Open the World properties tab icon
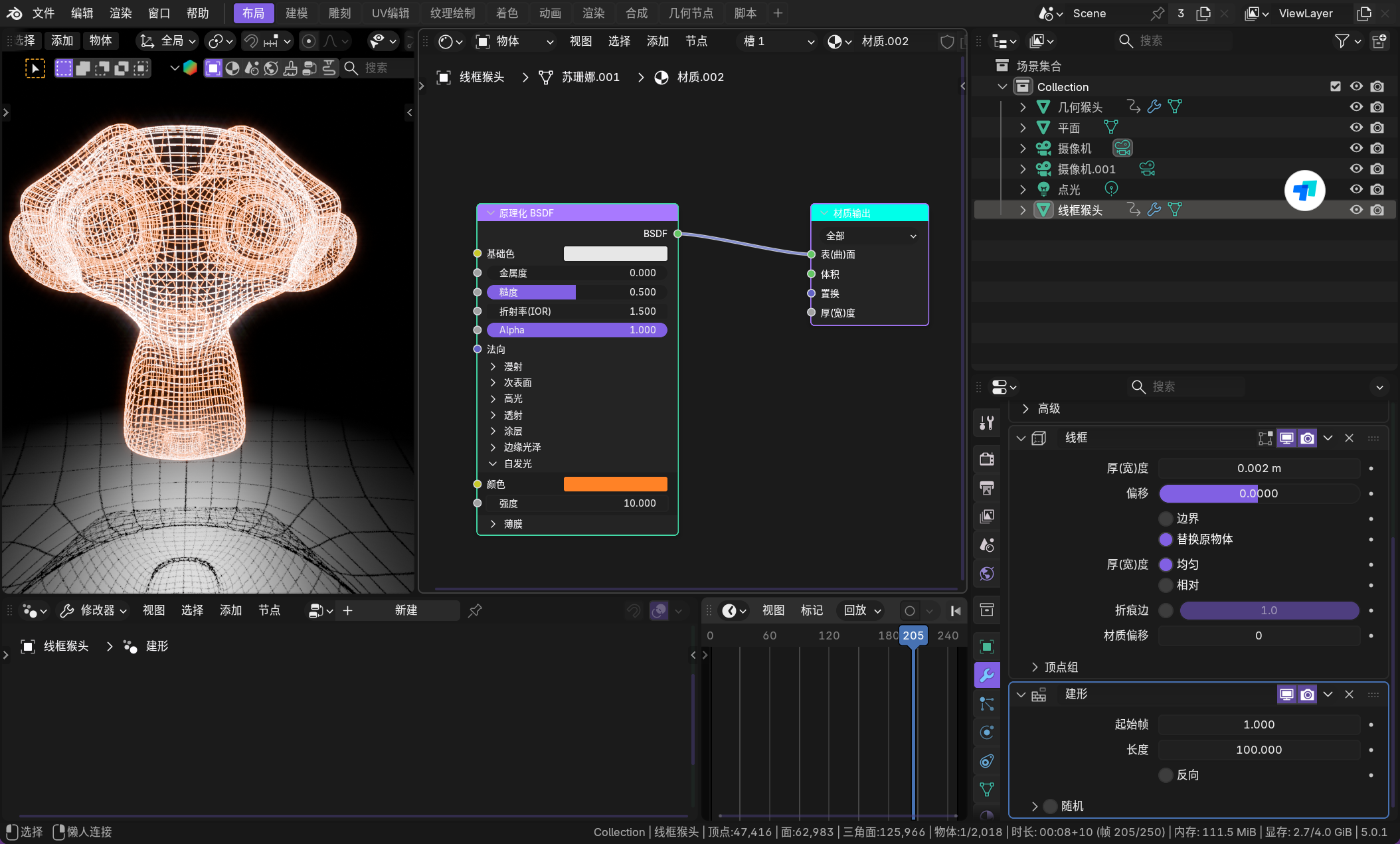This screenshot has height=844, width=1400. (x=987, y=573)
